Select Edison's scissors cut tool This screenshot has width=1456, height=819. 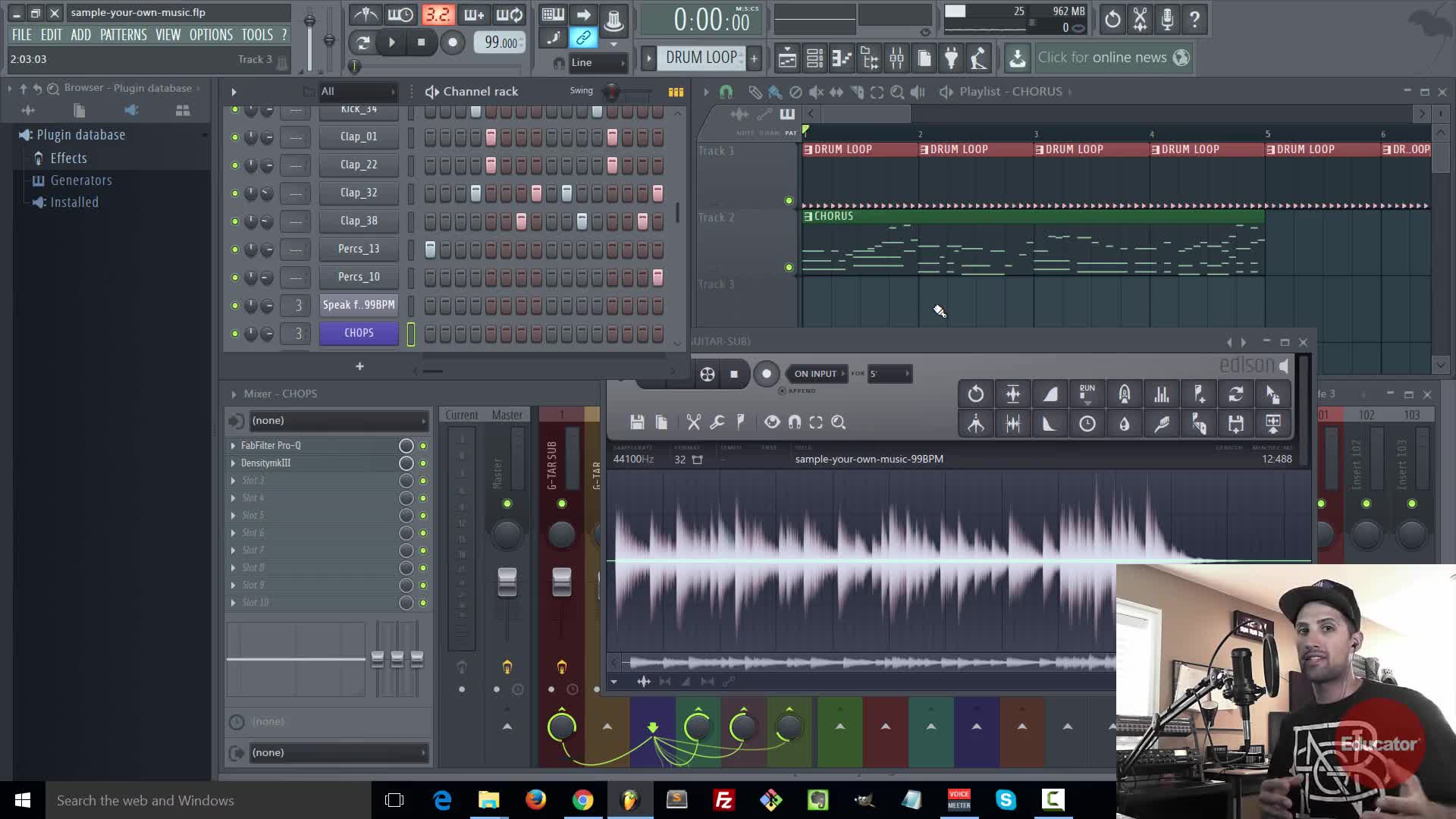pos(693,422)
